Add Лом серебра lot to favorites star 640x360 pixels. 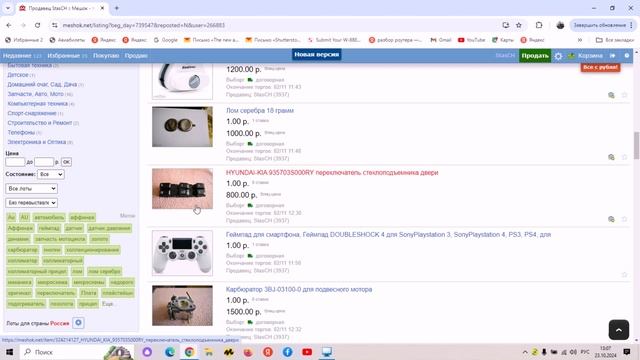click(x=624, y=157)
